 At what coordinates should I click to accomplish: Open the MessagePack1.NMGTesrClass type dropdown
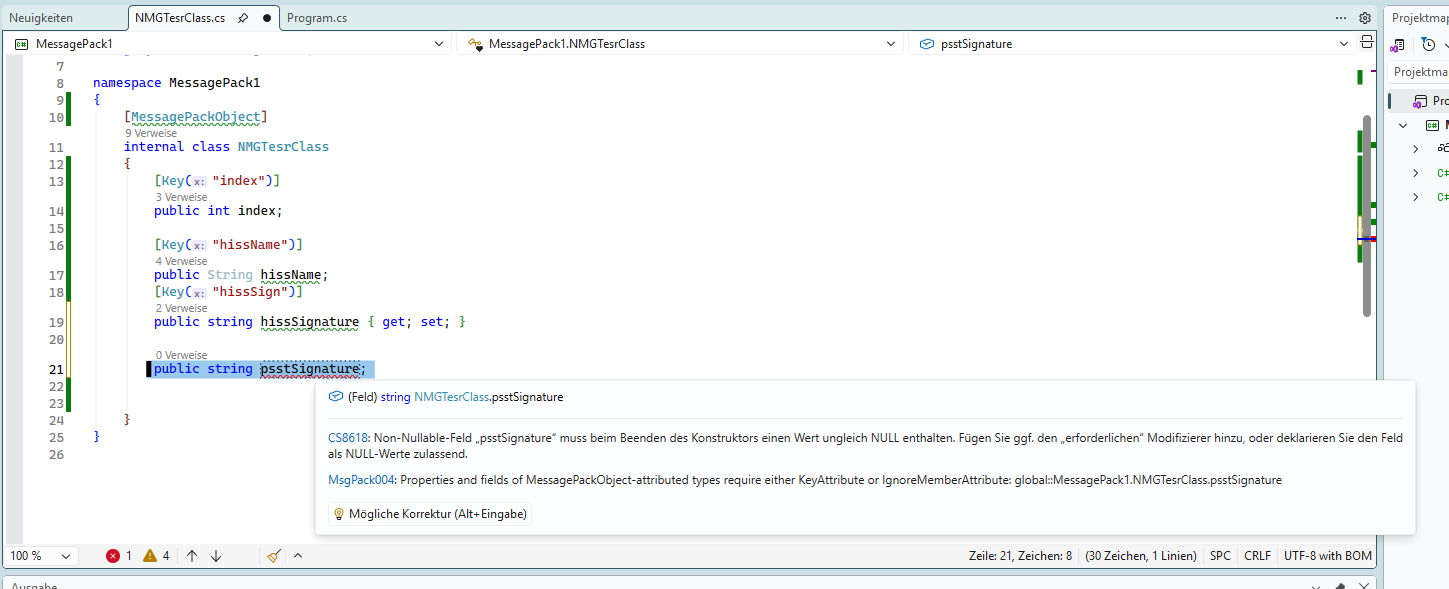(681, 44)
